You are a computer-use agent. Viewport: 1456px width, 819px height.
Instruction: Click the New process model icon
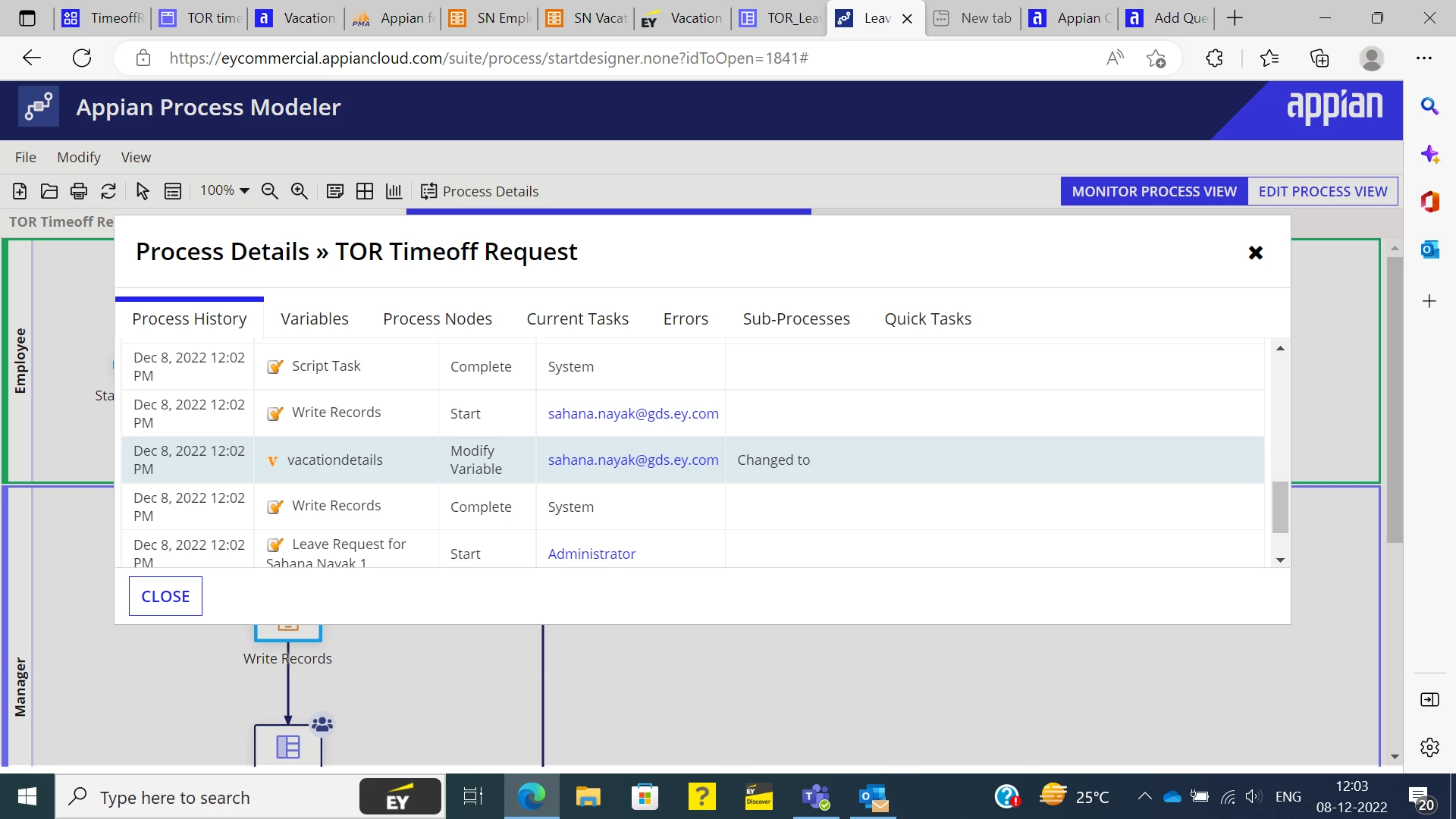[20, 191]
